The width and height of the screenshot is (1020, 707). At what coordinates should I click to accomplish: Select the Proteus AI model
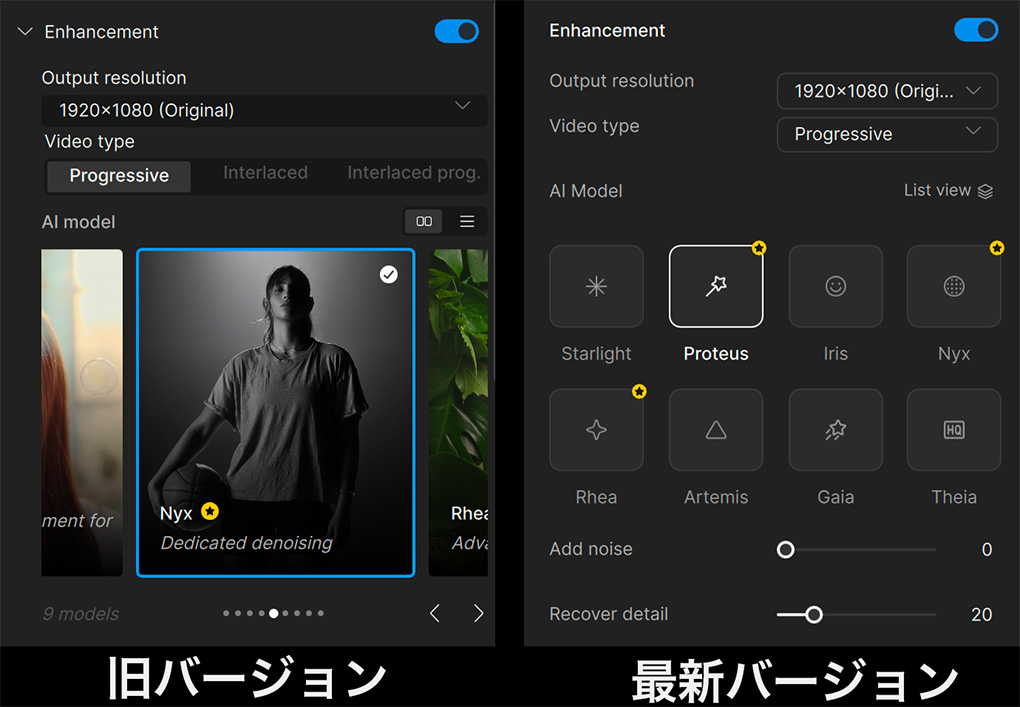(x=716, y=286)
